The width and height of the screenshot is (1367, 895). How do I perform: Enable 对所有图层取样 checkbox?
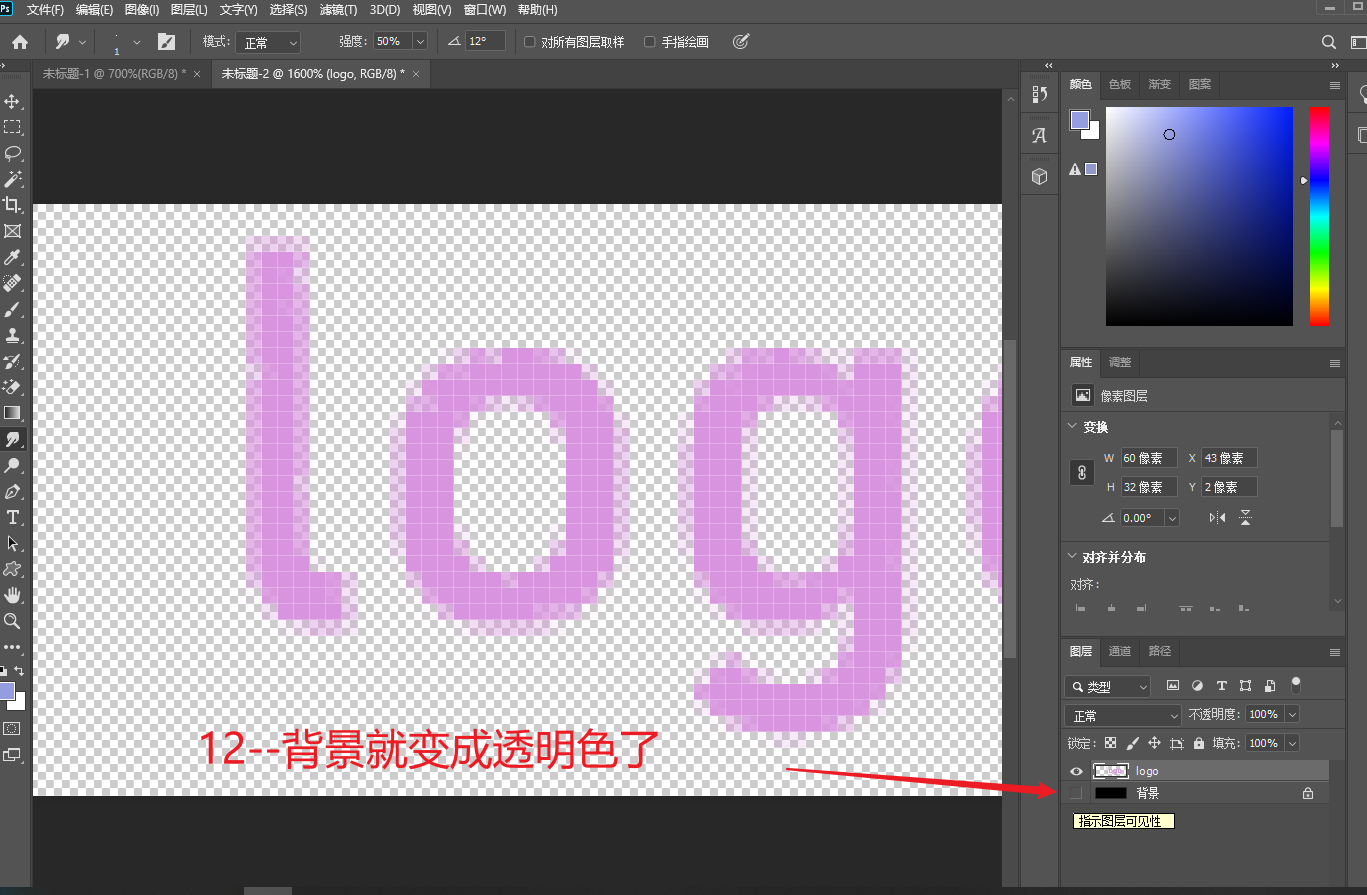(530, 42)
